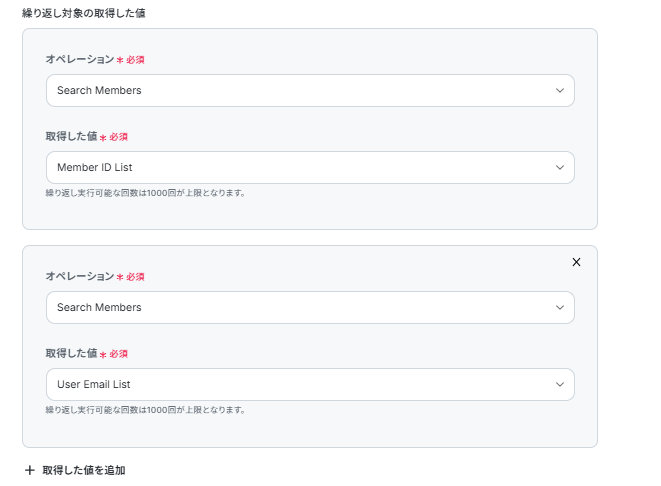This screenshot has height=486, width=661.
Task: Click the chevron arrow on User Email List
Action: click(559, 384)
